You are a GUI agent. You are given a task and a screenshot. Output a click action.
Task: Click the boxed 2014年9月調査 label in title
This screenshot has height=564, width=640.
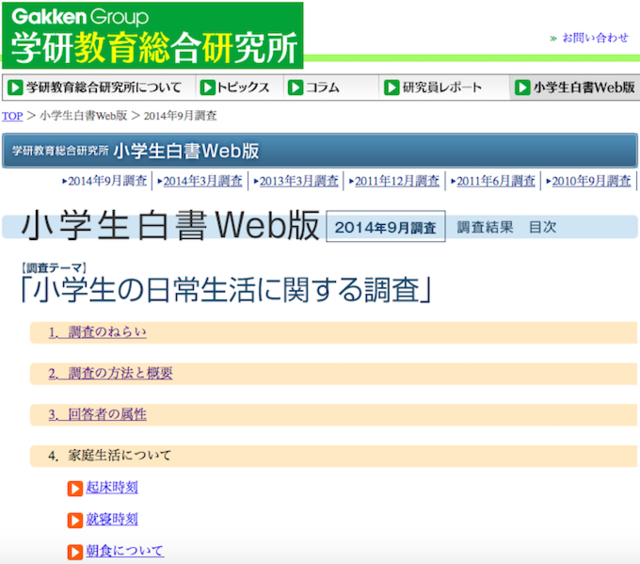386,227
